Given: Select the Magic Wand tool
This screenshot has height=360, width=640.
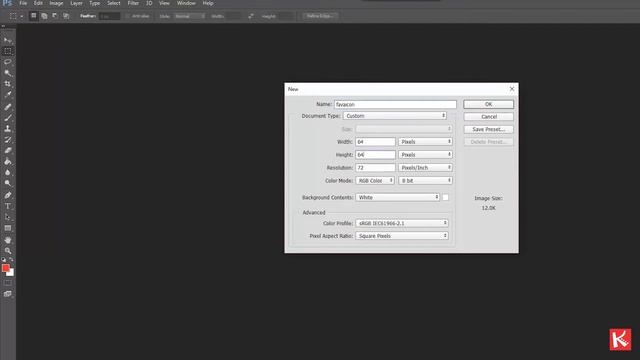Looking at the screenshot, I should coord(8,73).
